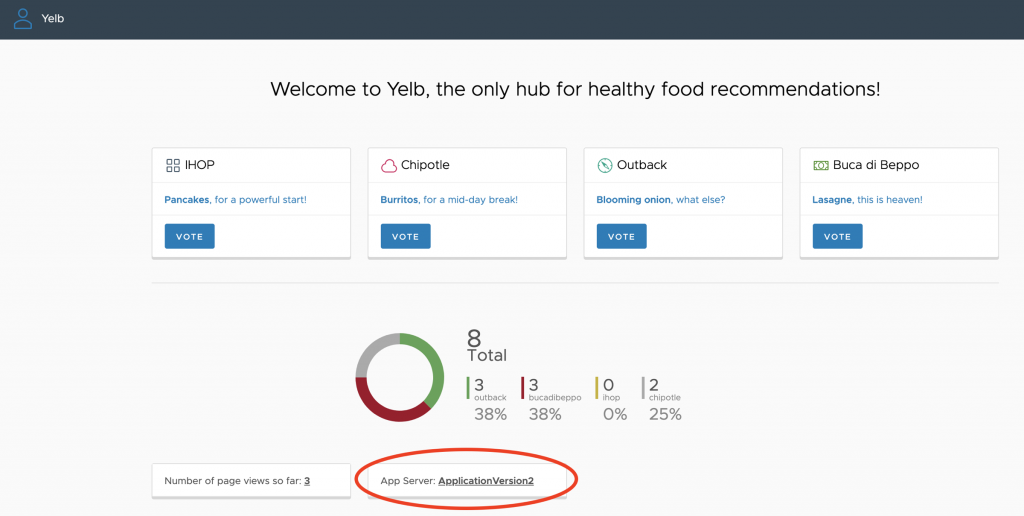
Task: Open the Lasagne link
Action: tap(832, 200)
